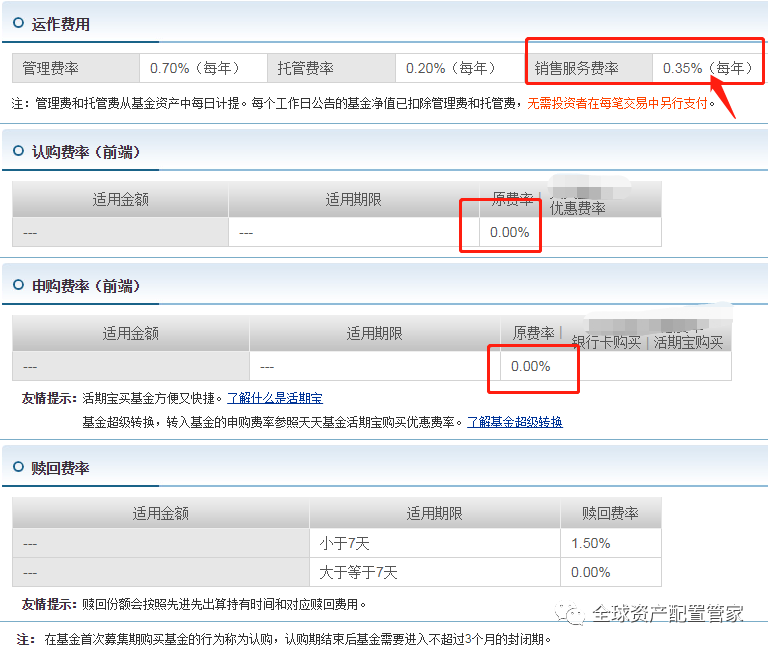Click the 销售服务费率 label cell
Viewport: 768px width, 647px height.
click(588, 68)
